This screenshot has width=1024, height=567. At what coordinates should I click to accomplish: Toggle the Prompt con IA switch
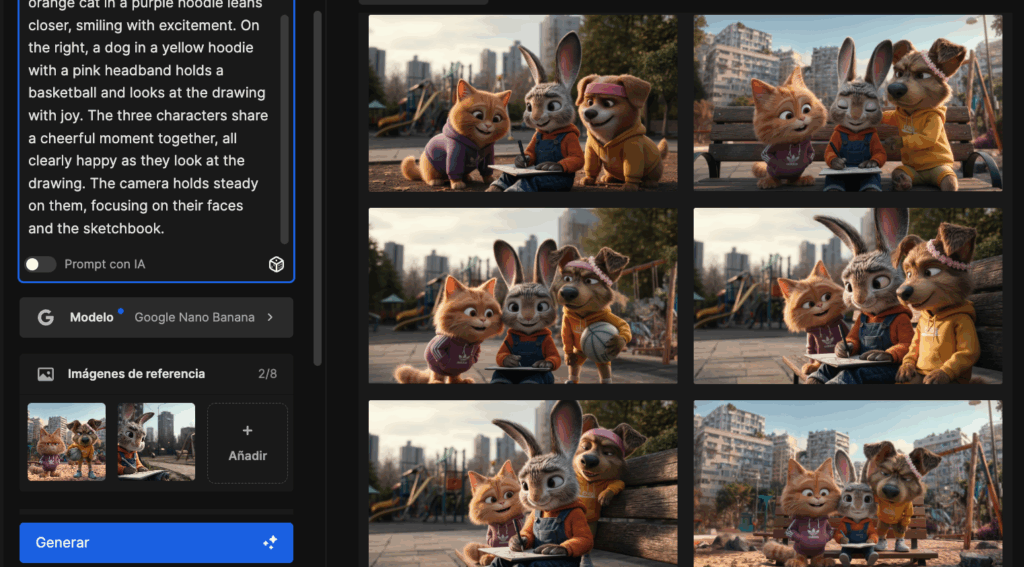coord(41,264)
